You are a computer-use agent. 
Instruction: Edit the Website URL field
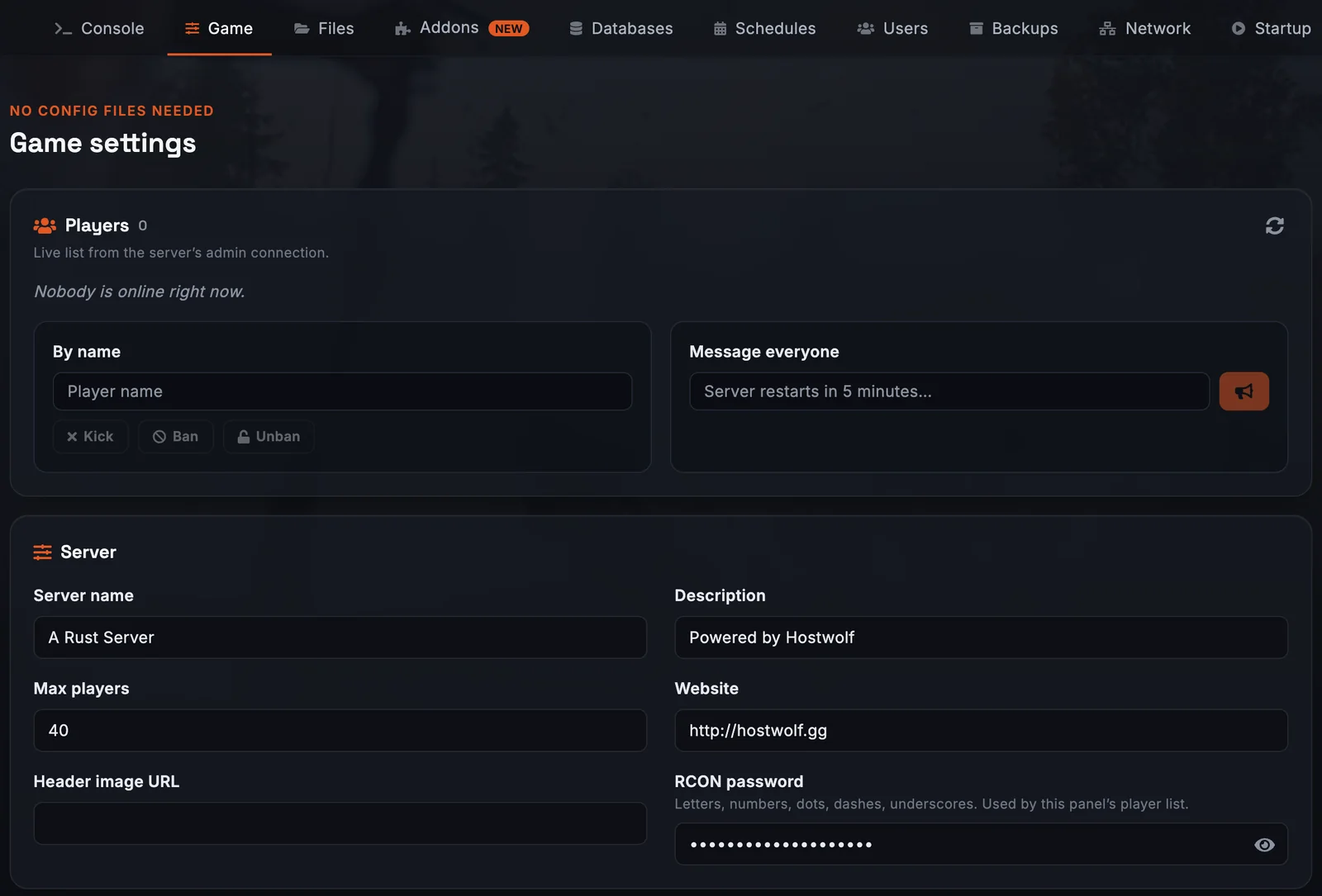[981, 731]
